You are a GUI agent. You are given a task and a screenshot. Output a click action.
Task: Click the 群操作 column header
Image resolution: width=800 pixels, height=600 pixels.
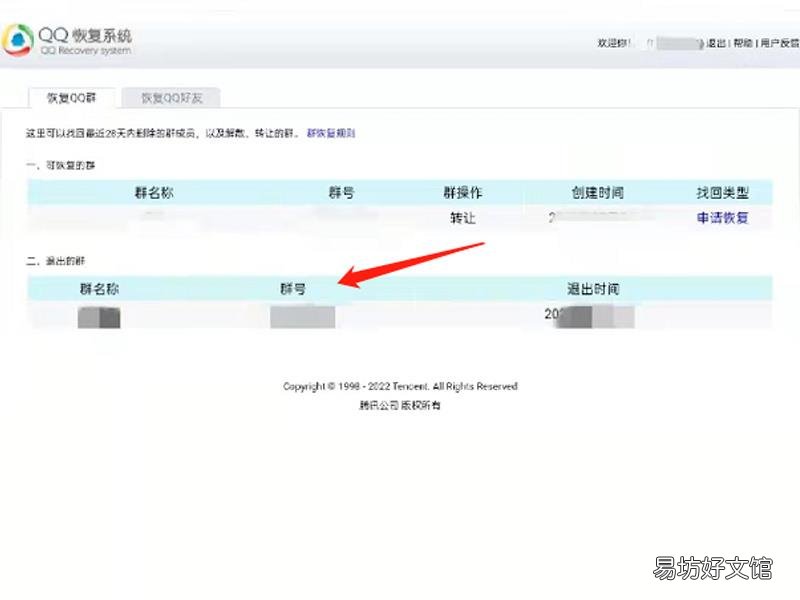[x=462, y=192]
